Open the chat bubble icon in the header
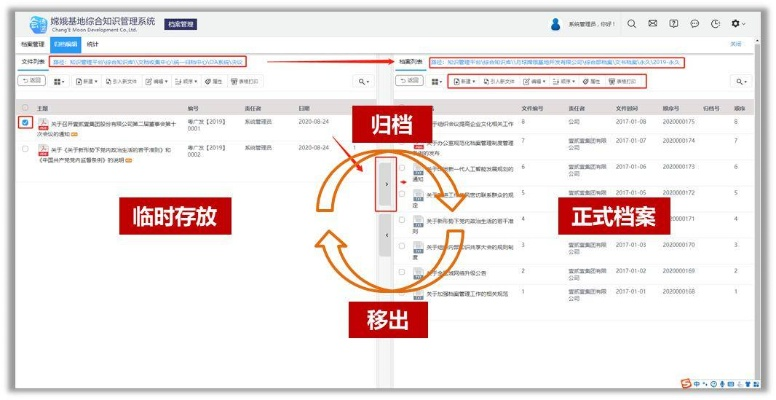 [694, 24]
